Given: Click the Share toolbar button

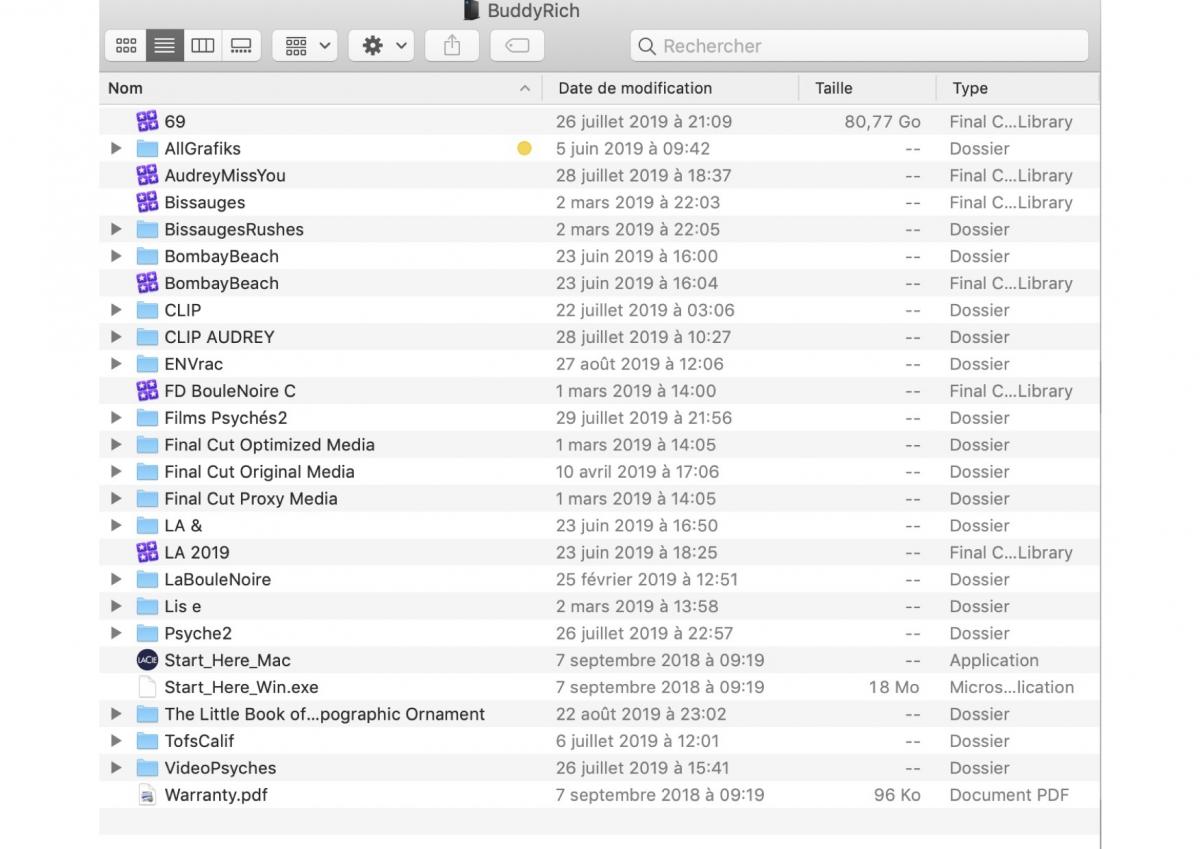Looking at the screenshot, I should coord(452,46).
